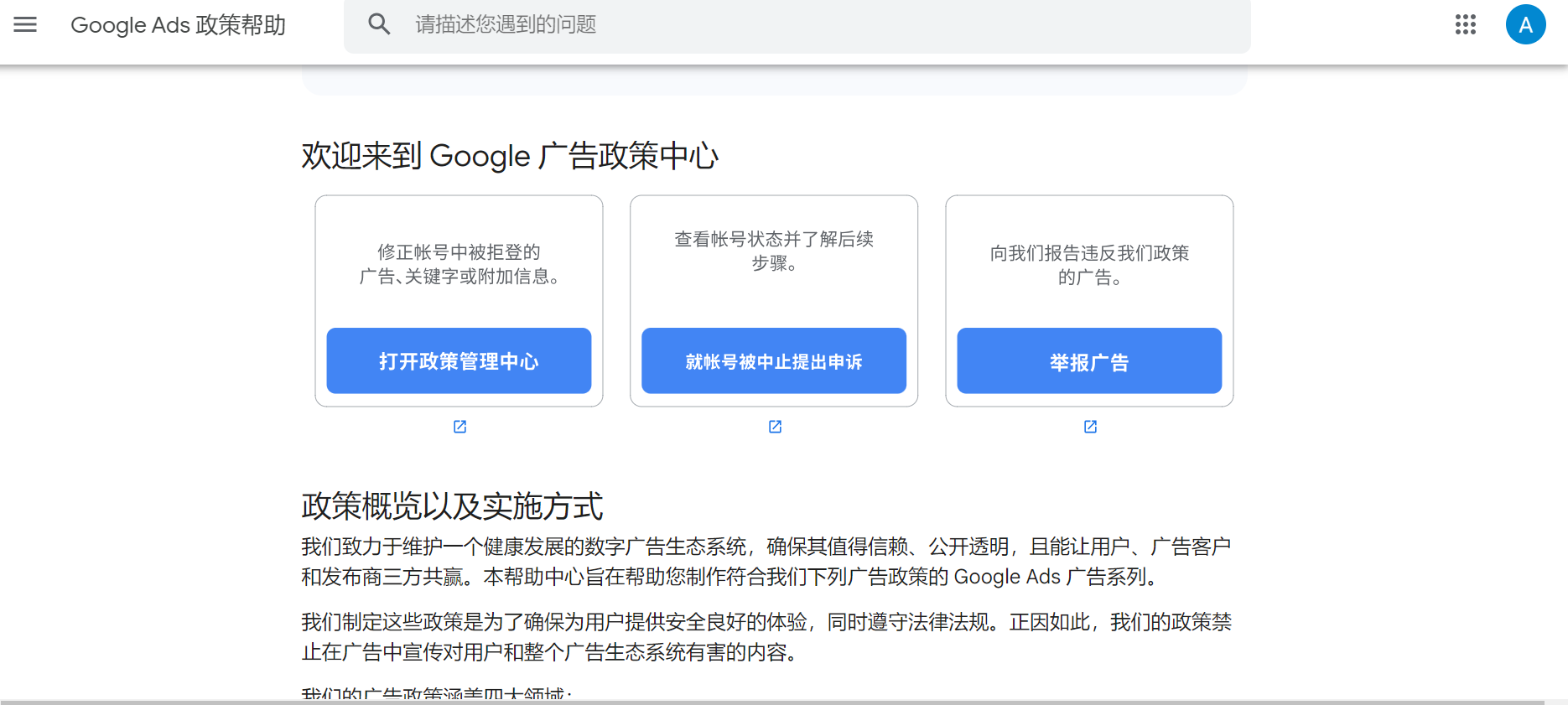Click the 举报广告 button
Screen dimensions: 1568x705
point(1089,360)
